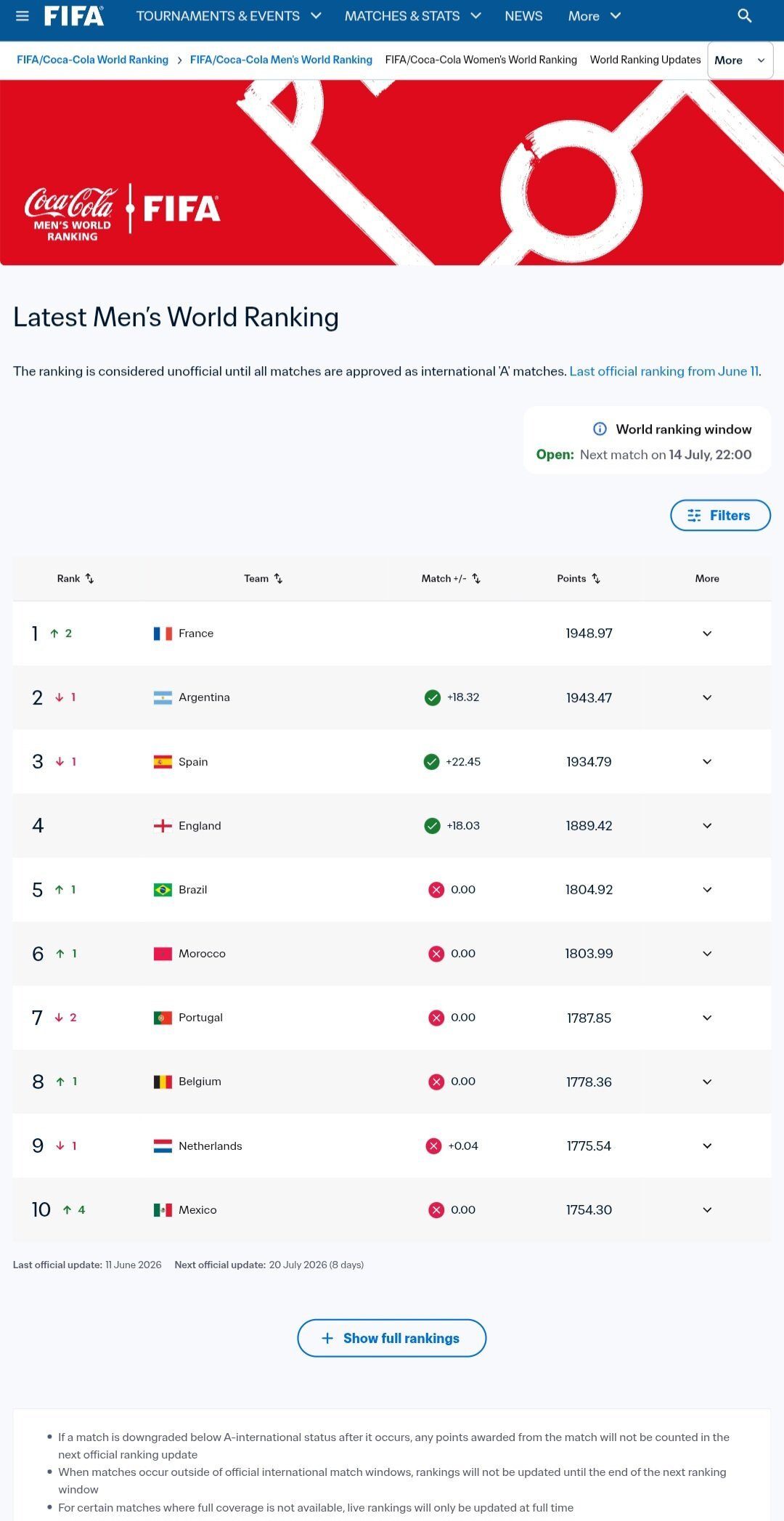
Task: Open the More dropdown in sub-navigation
Action: [740, 60]
